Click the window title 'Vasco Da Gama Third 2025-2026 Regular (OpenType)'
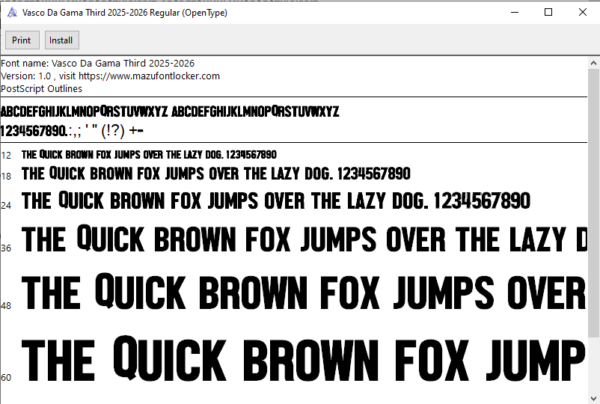The width and height of the screenshot is (600, 404). click(x=125, y=13)
